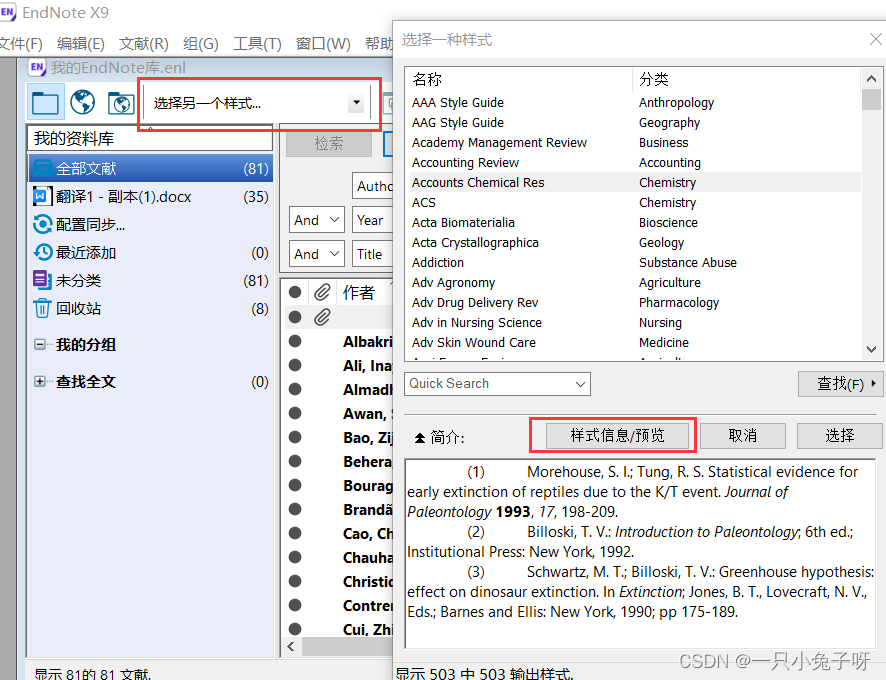
Task: Switch to local library mode icon
Action: point(45,102)
